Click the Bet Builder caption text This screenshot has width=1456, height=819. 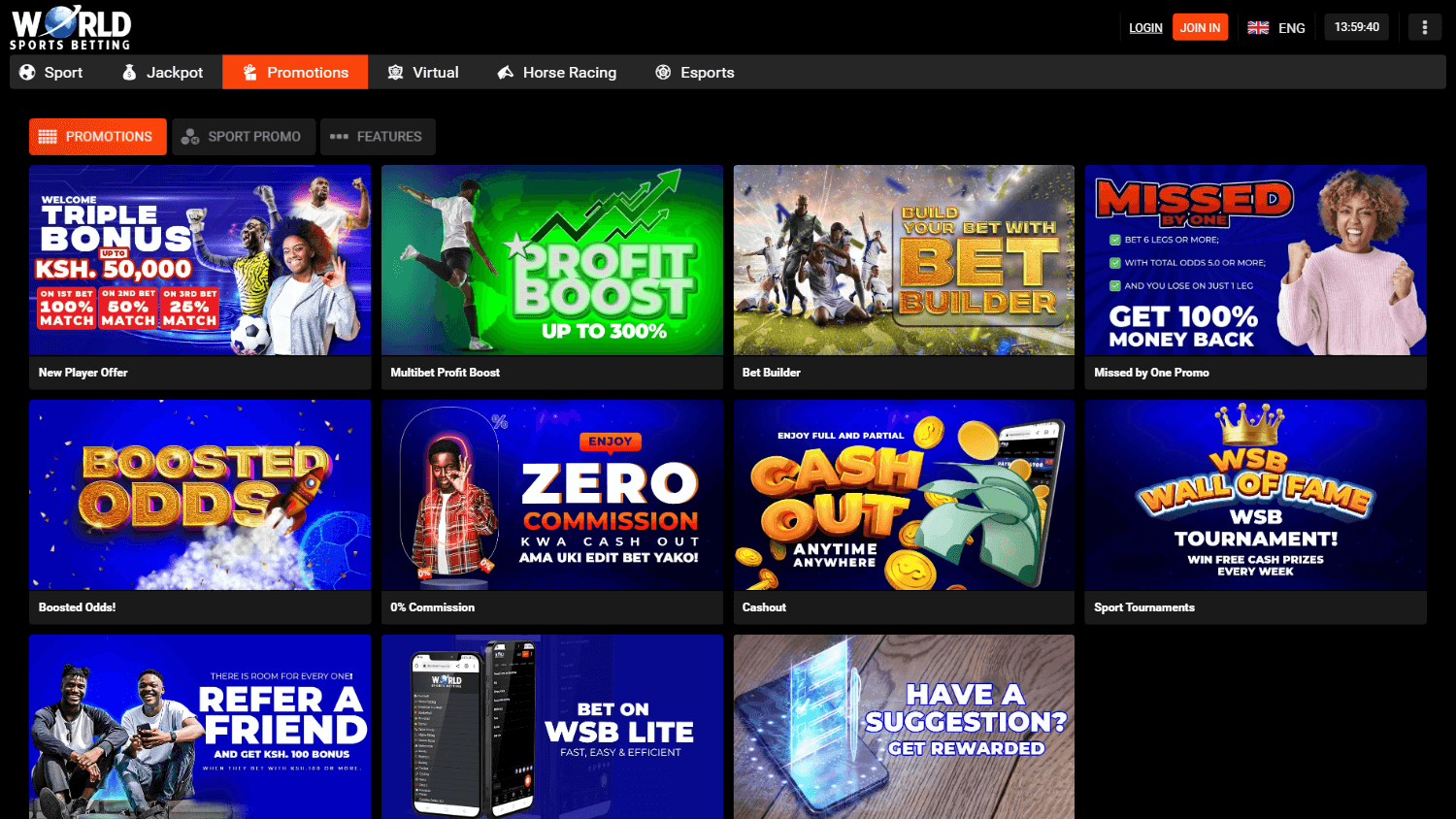[772, 373]
